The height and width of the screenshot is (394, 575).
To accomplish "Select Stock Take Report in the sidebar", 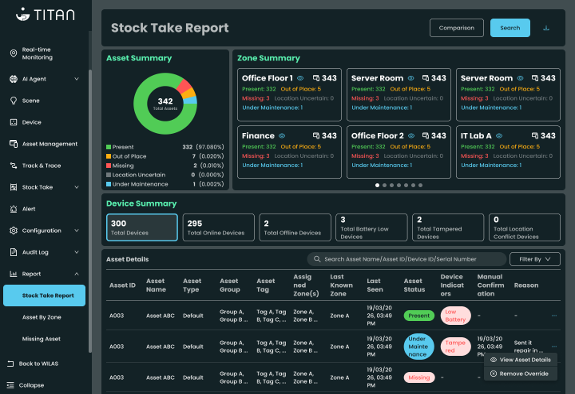I will [44, 295].
